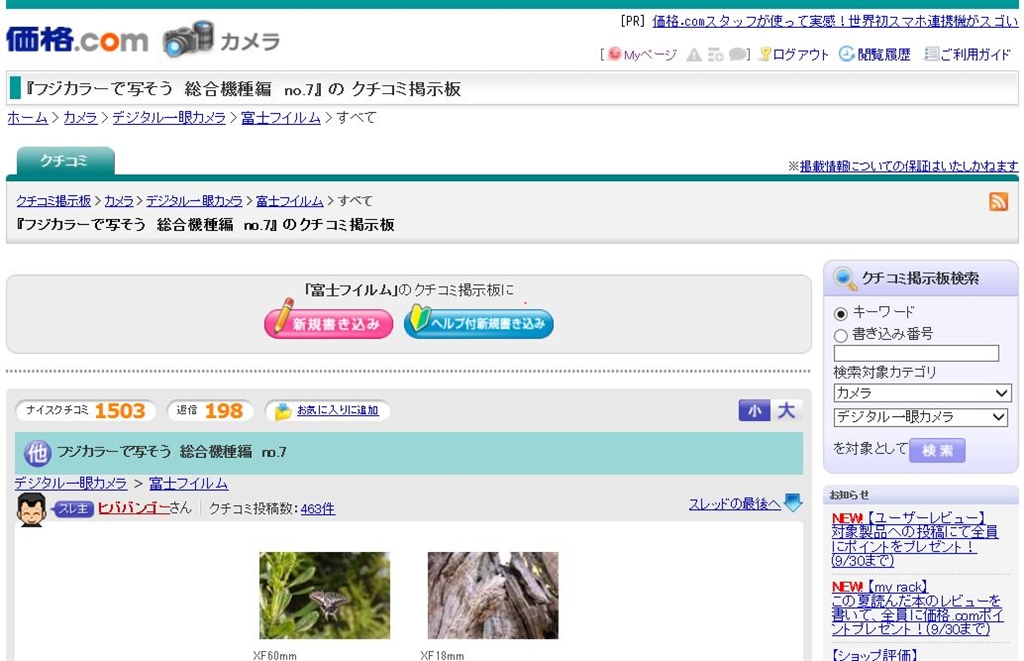The width and height of the screenshot is (1024, 661).
Task: Click the speech bubble icon in header
Action: coord(737,55)
